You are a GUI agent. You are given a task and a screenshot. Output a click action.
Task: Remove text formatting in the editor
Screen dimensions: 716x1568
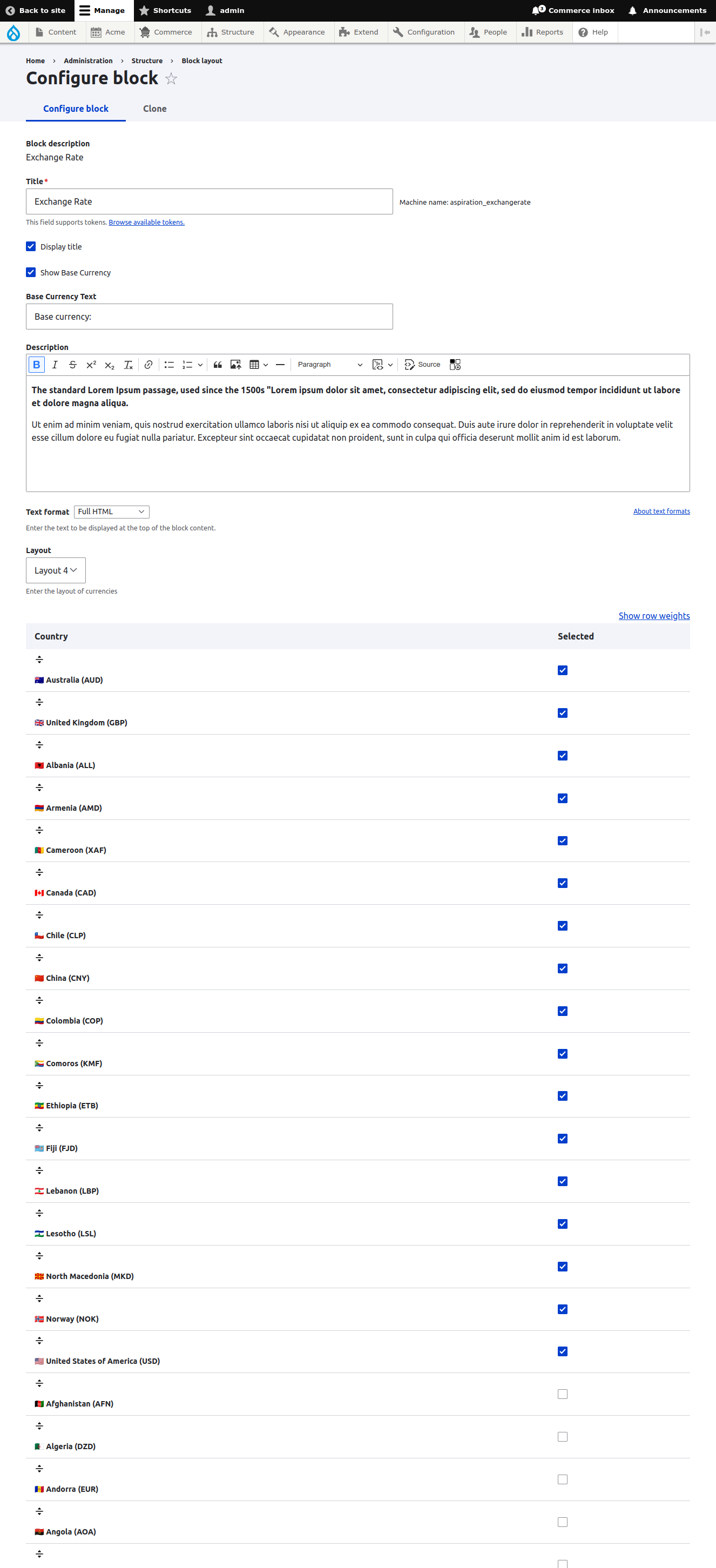coord(128,365)
